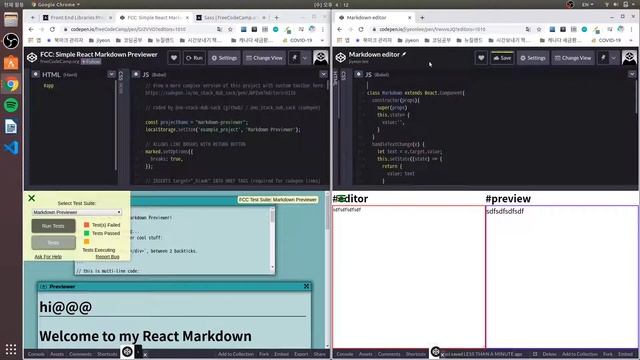This screenshot has width=640, height=360.
Task: Bookmark the page with the star in left Chrome
Action: point(230,29)
